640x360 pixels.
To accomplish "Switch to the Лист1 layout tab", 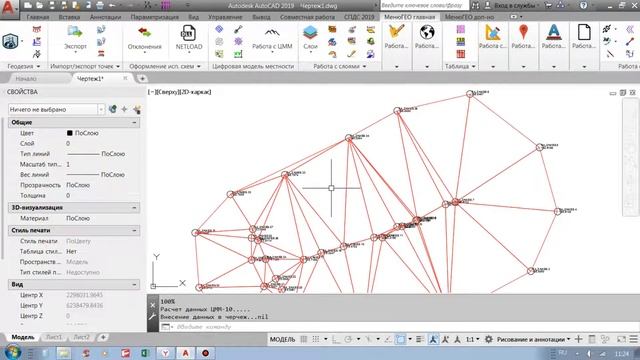I will click(x=54, y=337).
